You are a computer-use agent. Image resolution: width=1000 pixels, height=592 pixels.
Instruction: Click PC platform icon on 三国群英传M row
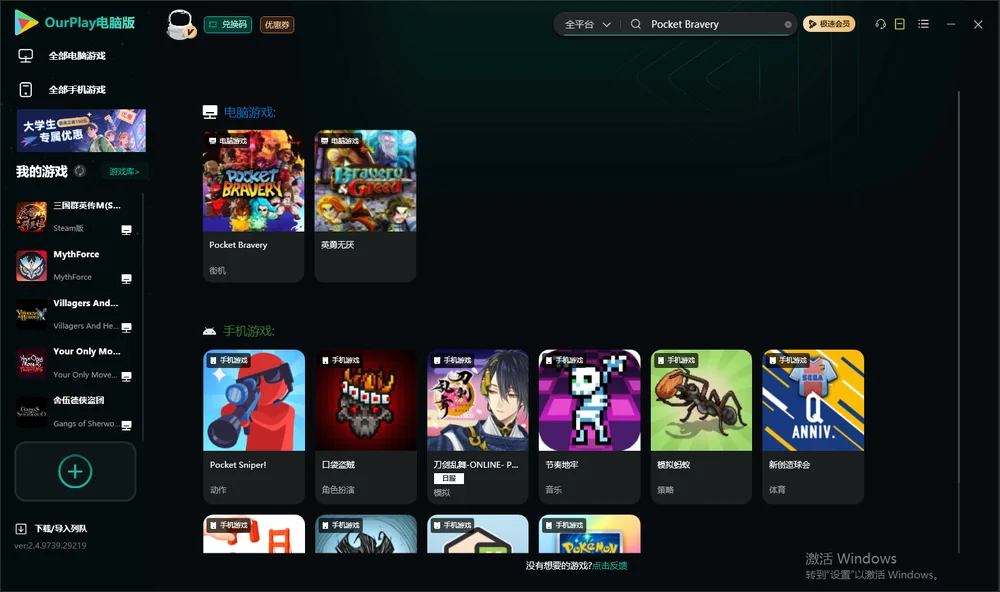(x=126, y=230)
